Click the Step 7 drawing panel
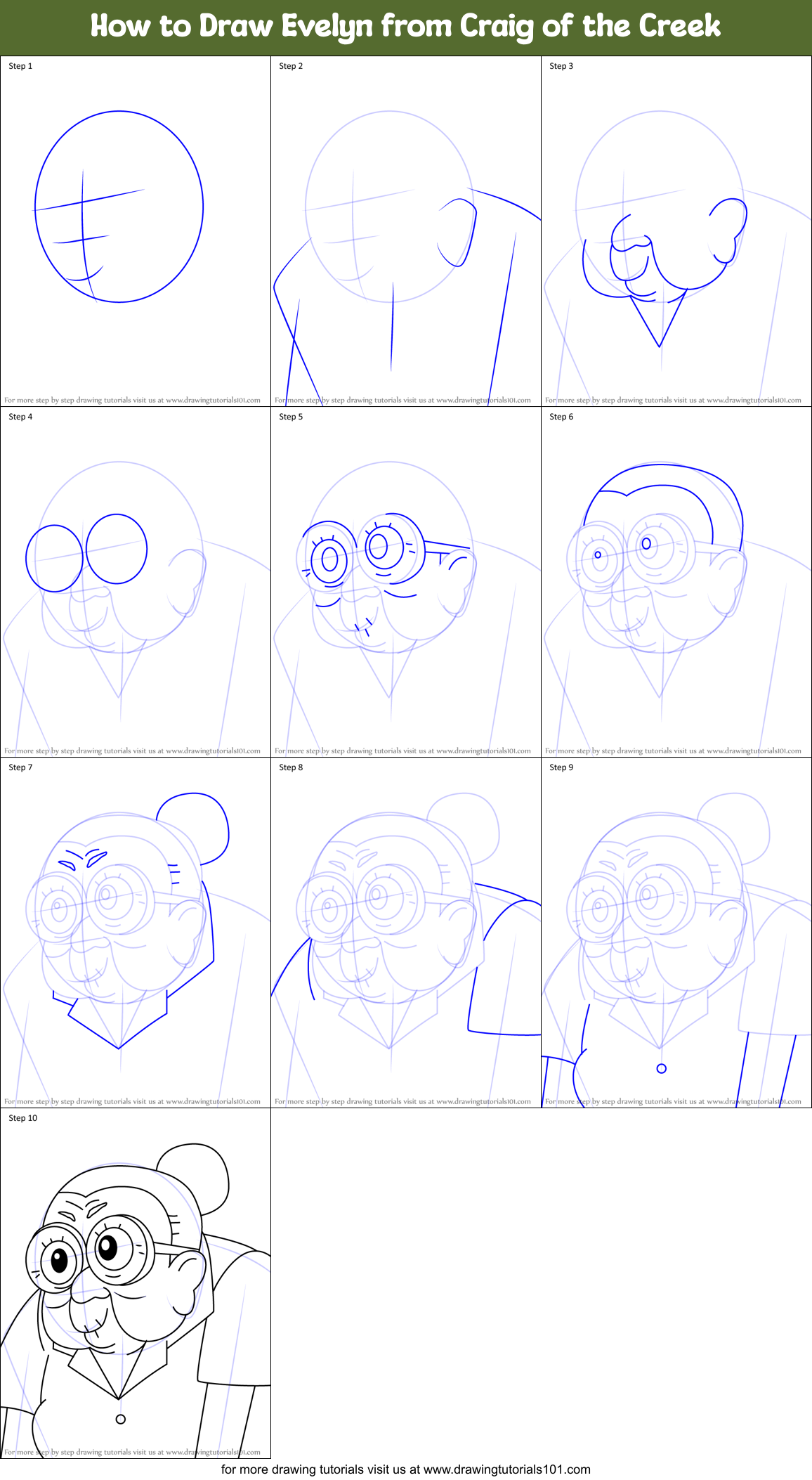The width and height of the screenshot is (812, 1480). coord(136,933)
